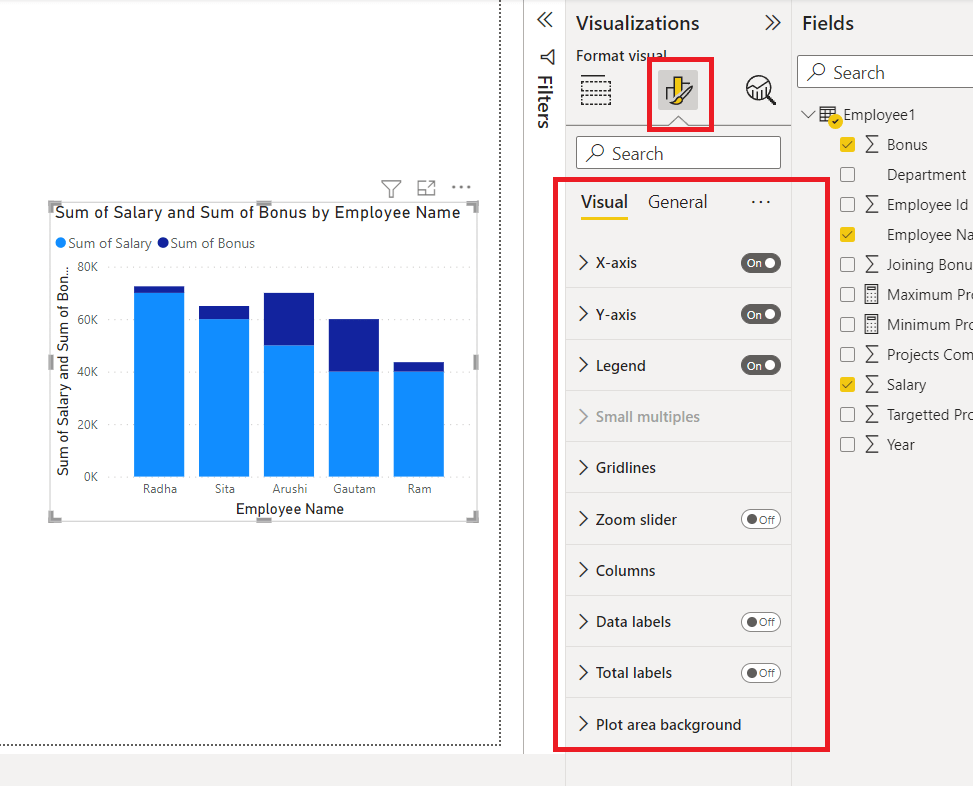Uncheck the Bonus field checkbox

pyautogui.click(x=847, y=144)
